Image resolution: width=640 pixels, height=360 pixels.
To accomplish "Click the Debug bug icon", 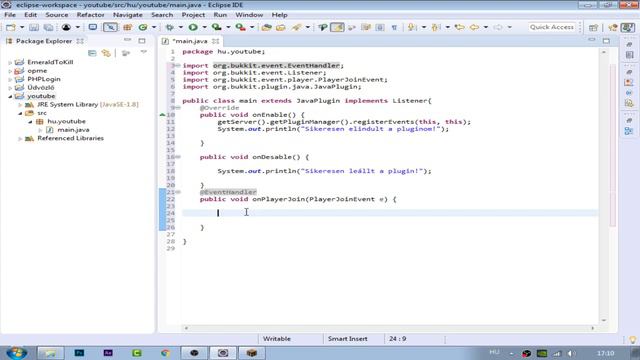I will tap(169, 27).
